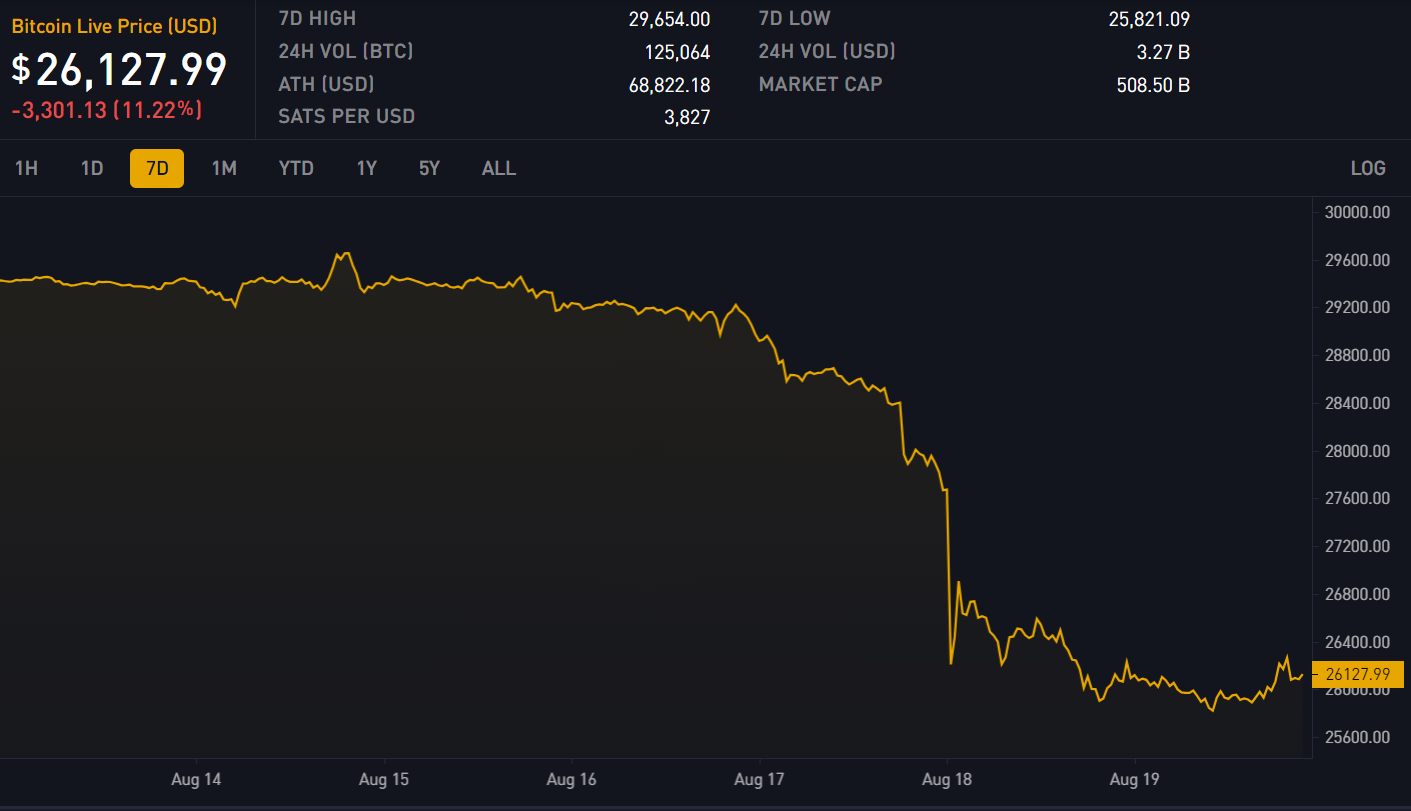Click the highlighted 7D range button
Viewport: 1411px width, 811px height.
tap(157, 168)
